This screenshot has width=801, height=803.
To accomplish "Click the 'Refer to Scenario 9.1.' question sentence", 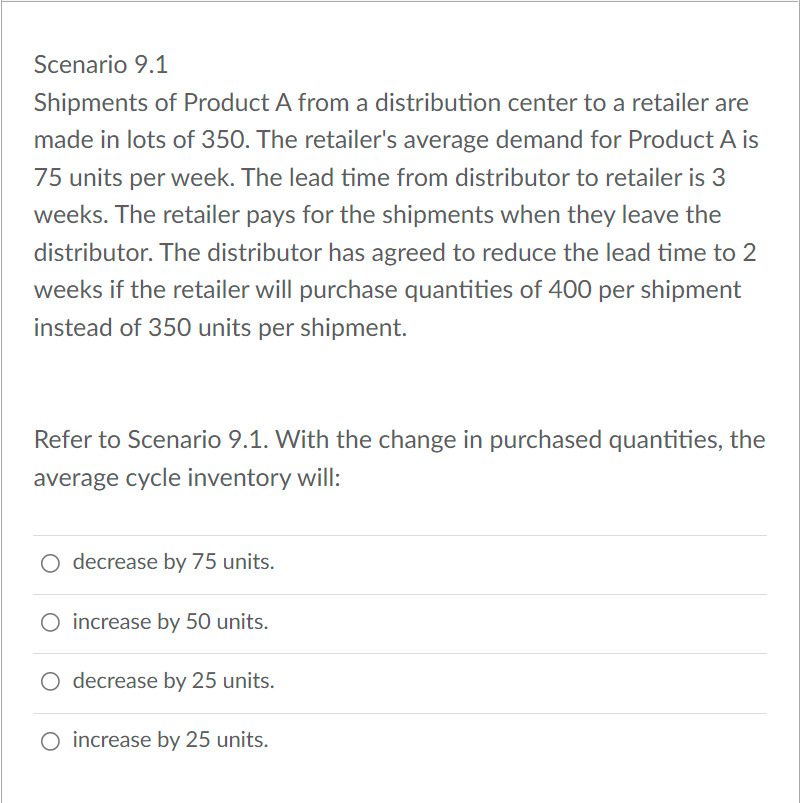I will [151, 439].
